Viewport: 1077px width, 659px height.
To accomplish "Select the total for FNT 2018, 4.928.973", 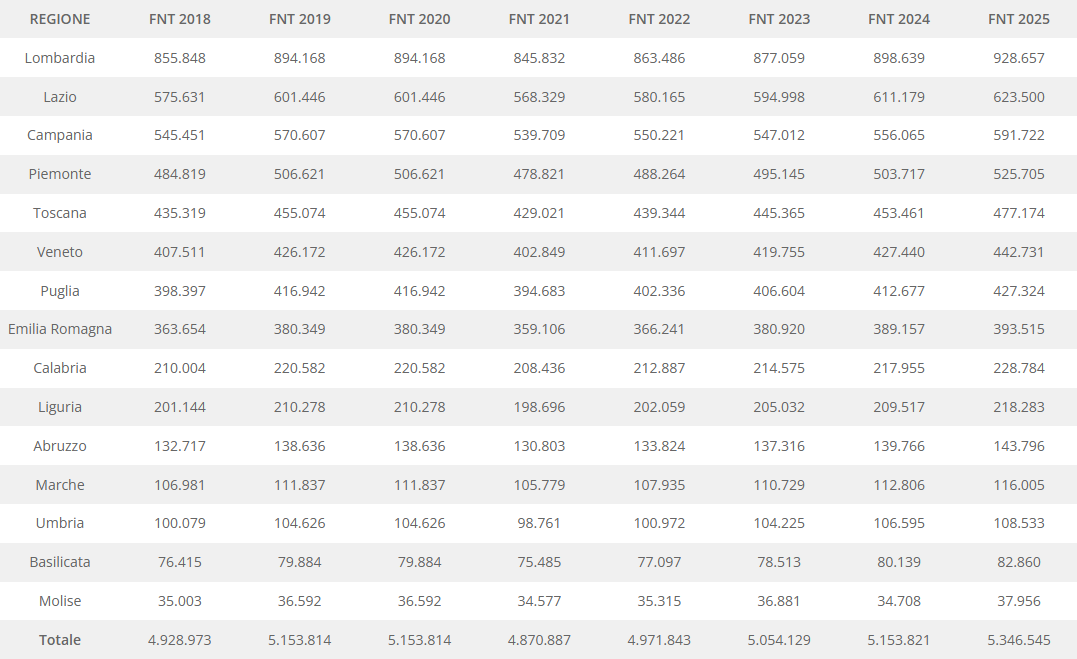I will click(180, 640).
